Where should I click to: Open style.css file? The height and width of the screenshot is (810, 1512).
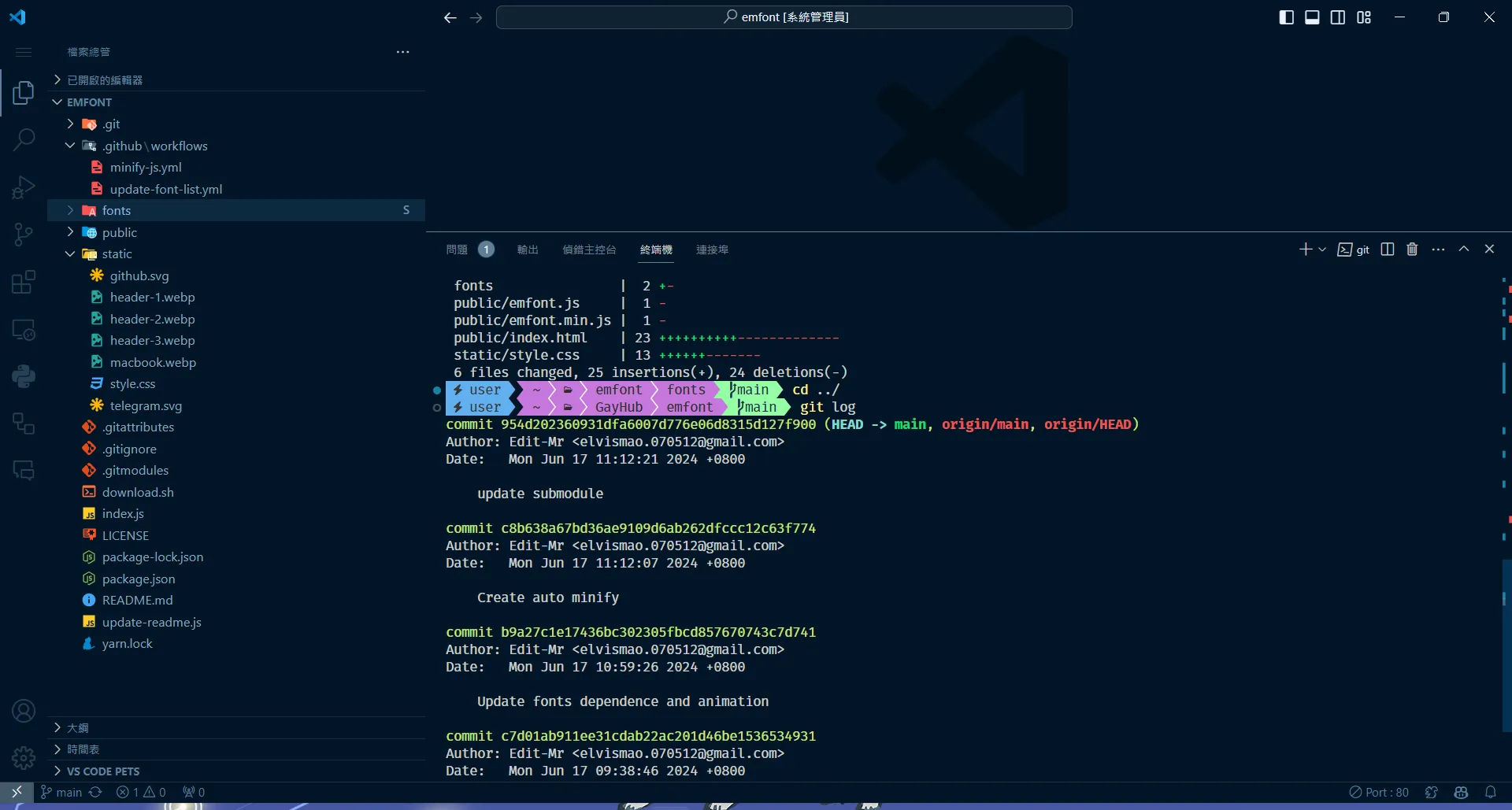[x=236, y=383]
